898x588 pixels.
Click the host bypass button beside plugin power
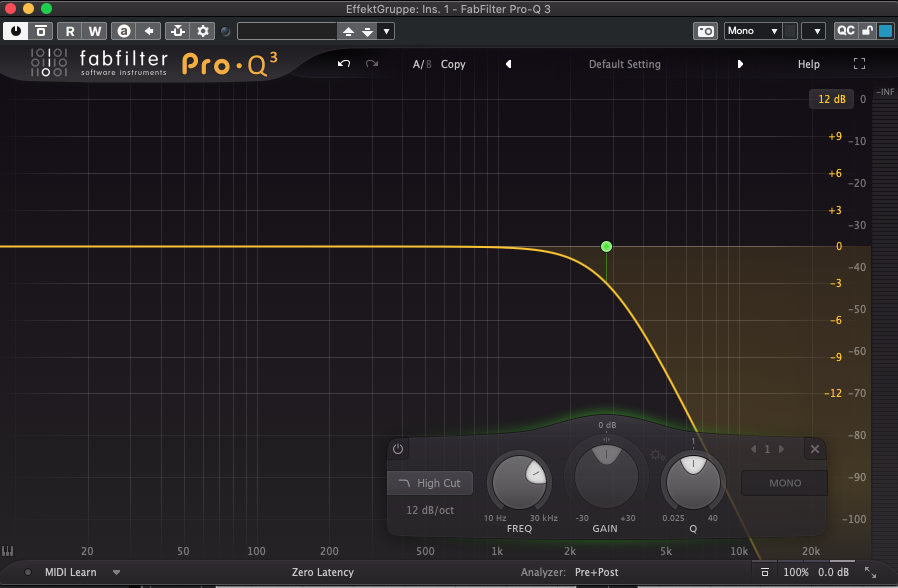41,31
